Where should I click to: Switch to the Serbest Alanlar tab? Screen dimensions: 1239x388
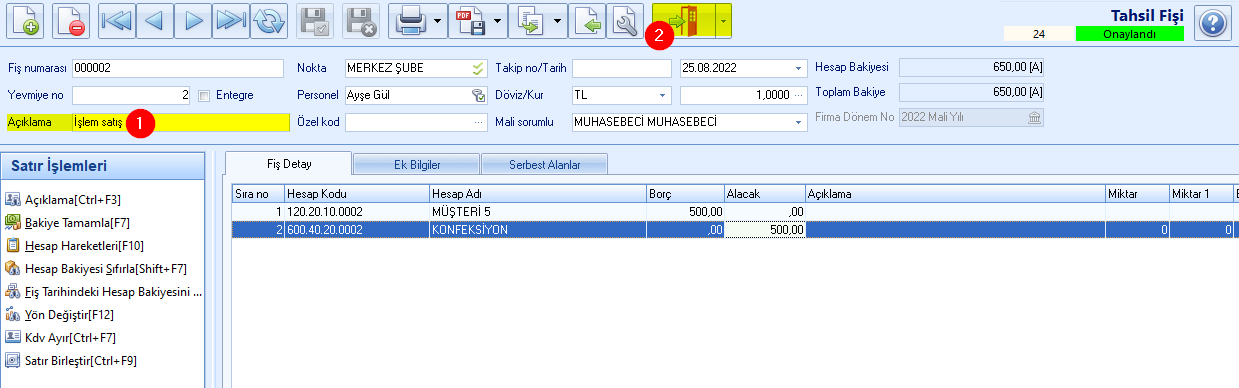coord(545,164)
